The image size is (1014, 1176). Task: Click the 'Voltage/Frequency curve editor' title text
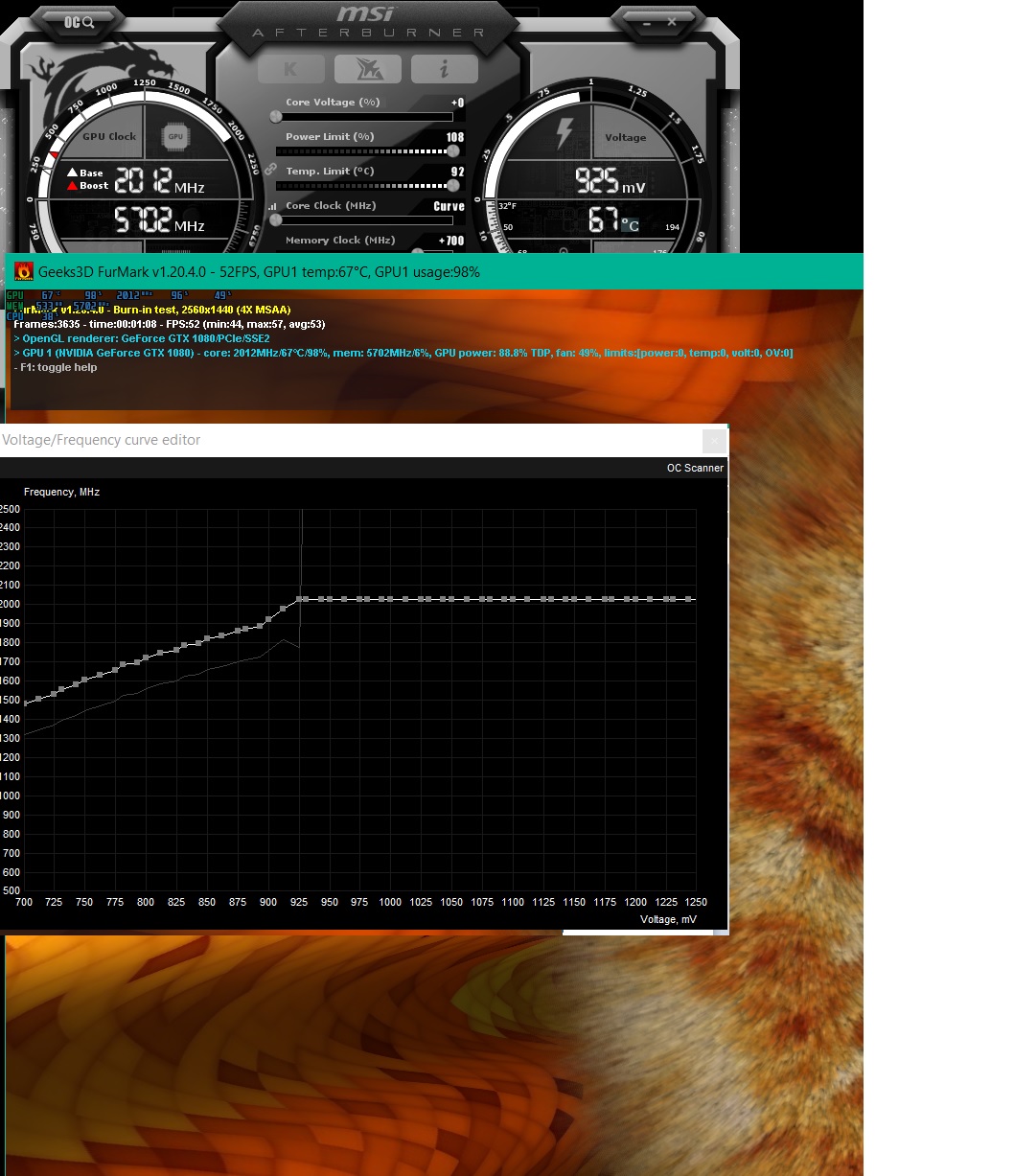pyautogui.click(x=102, y=440)
